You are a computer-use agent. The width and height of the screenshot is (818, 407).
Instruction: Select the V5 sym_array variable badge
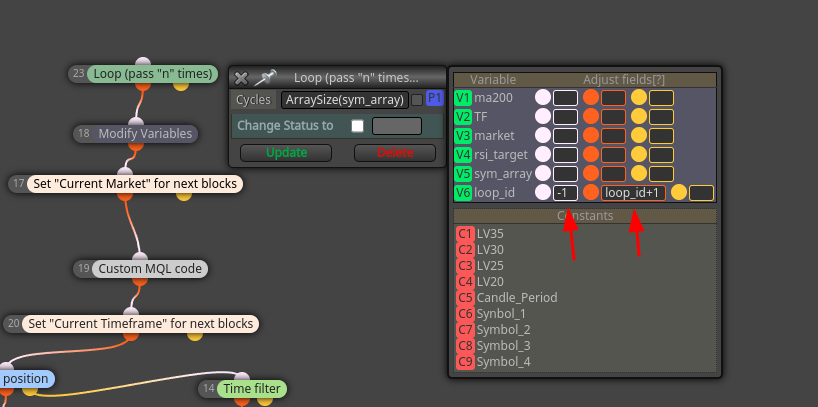pos(463,174)
